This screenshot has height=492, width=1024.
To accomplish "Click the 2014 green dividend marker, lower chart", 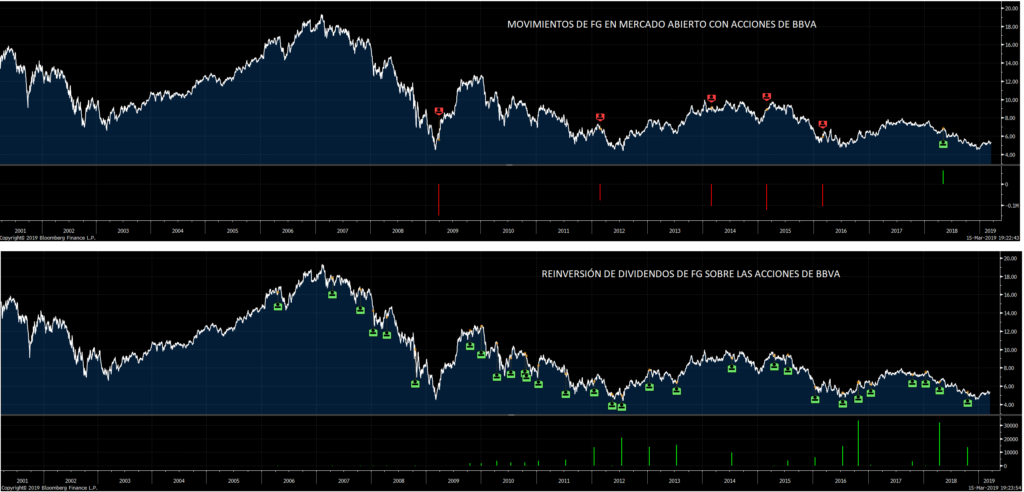I will click(731, 369).
